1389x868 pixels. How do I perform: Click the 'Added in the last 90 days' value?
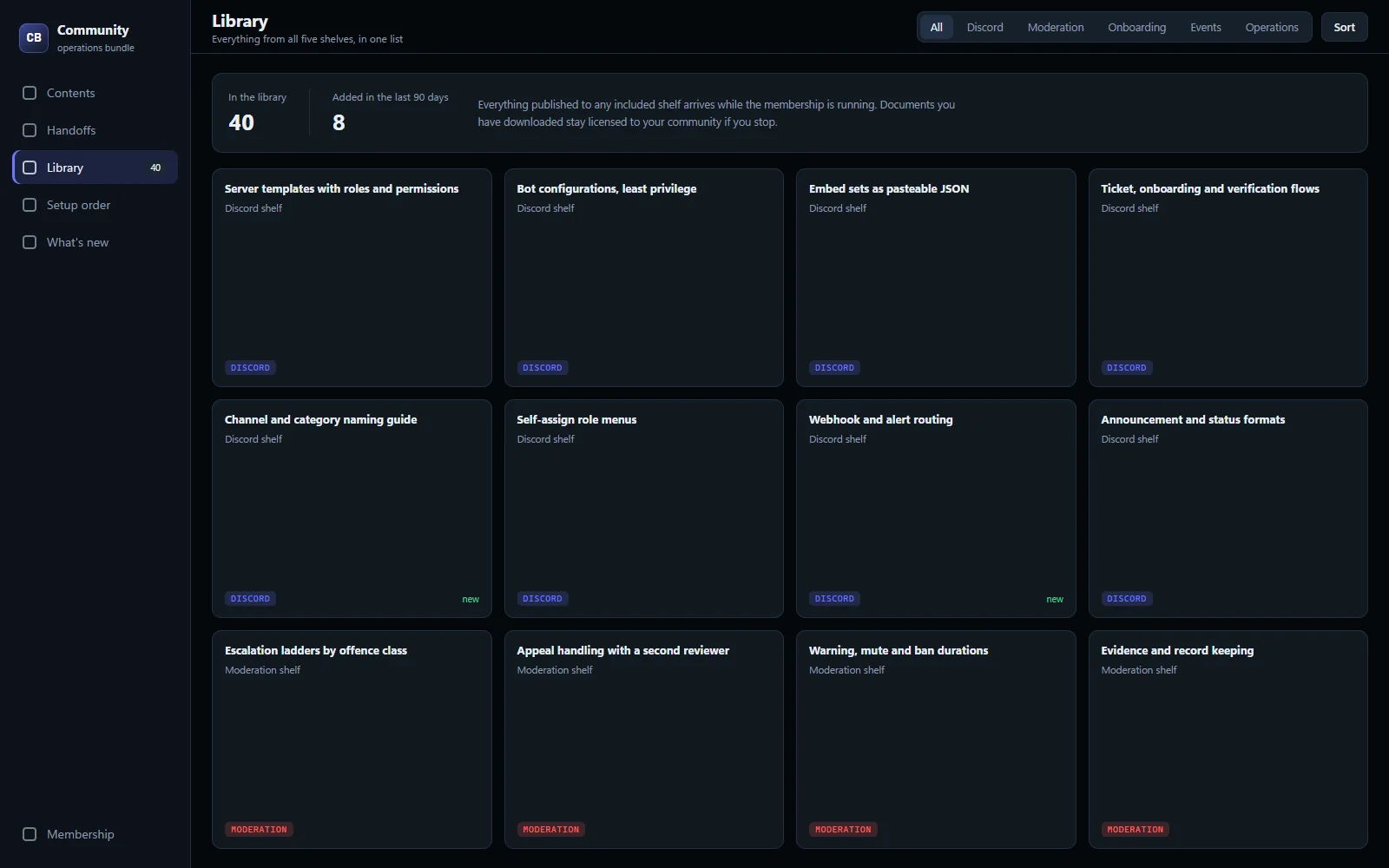tap(339, 122)
